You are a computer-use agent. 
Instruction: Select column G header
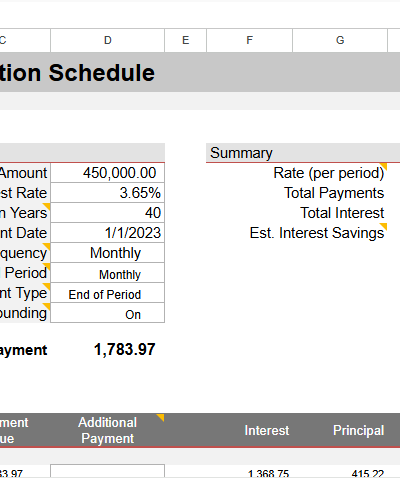[340, 40]
